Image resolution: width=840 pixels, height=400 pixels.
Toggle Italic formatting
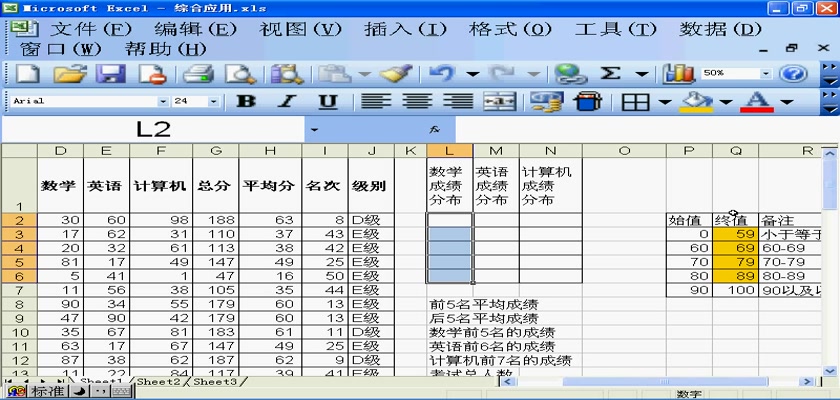coord(286,101)
